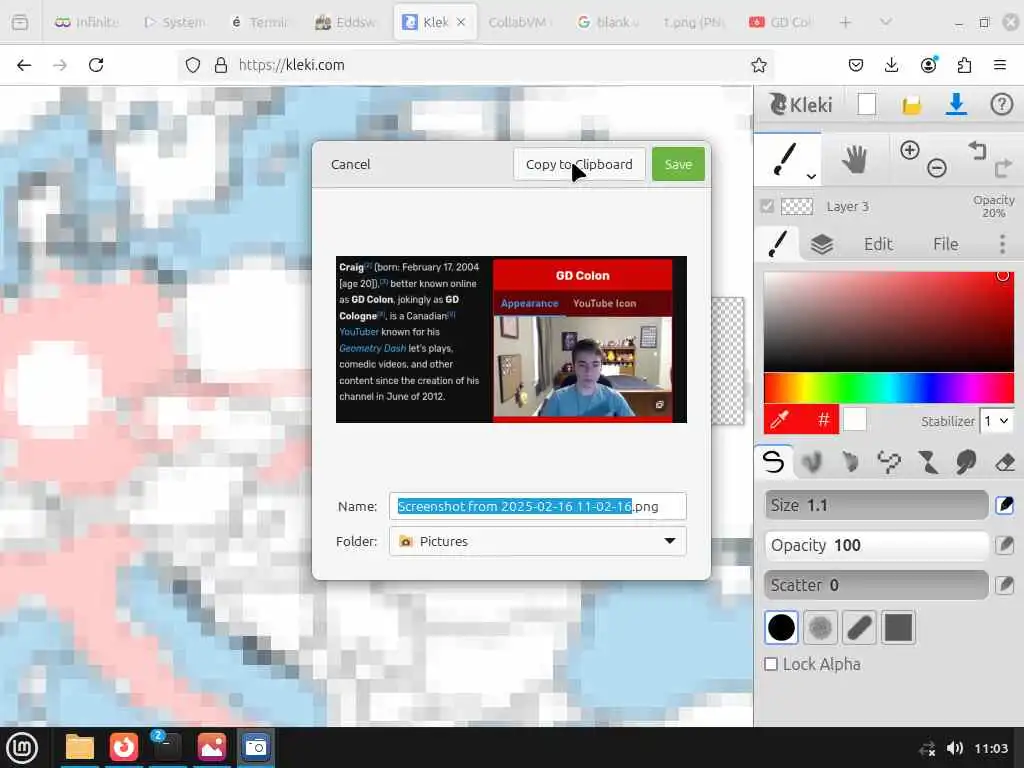Zoom out with minus magnifier icon
This screenshot has width=1024, height=768.
tap(936, 168)
